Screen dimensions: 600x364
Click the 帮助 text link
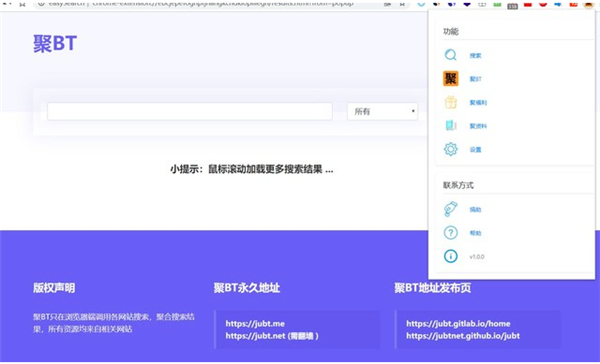pyautogui.click(x=475, y=233)
